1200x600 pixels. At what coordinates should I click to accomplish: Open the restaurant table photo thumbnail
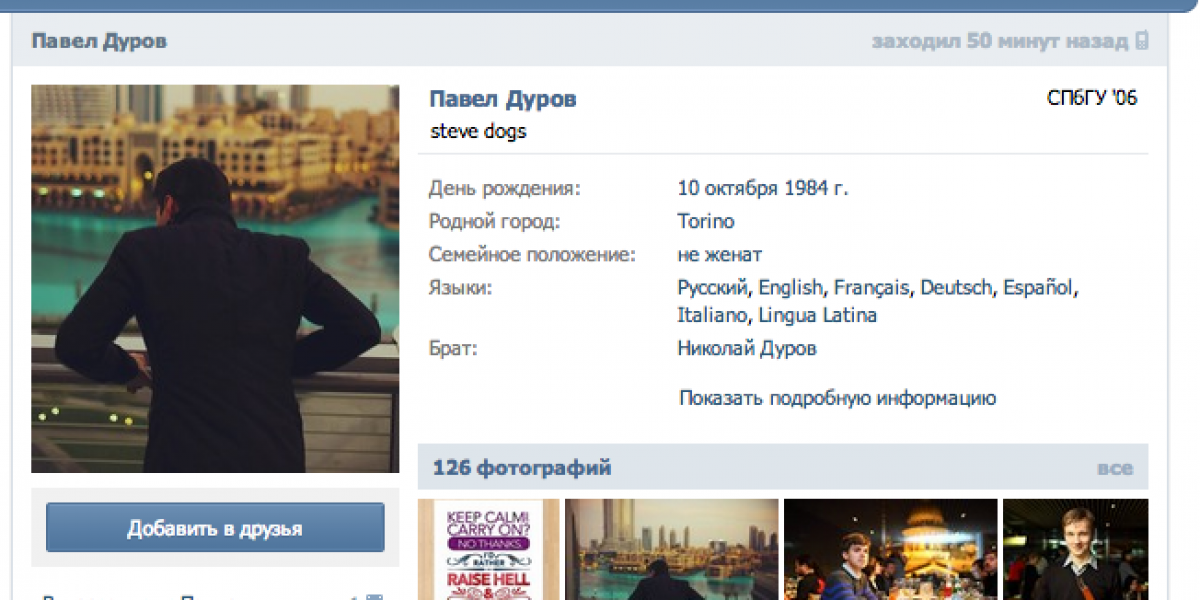coord(891,549)
